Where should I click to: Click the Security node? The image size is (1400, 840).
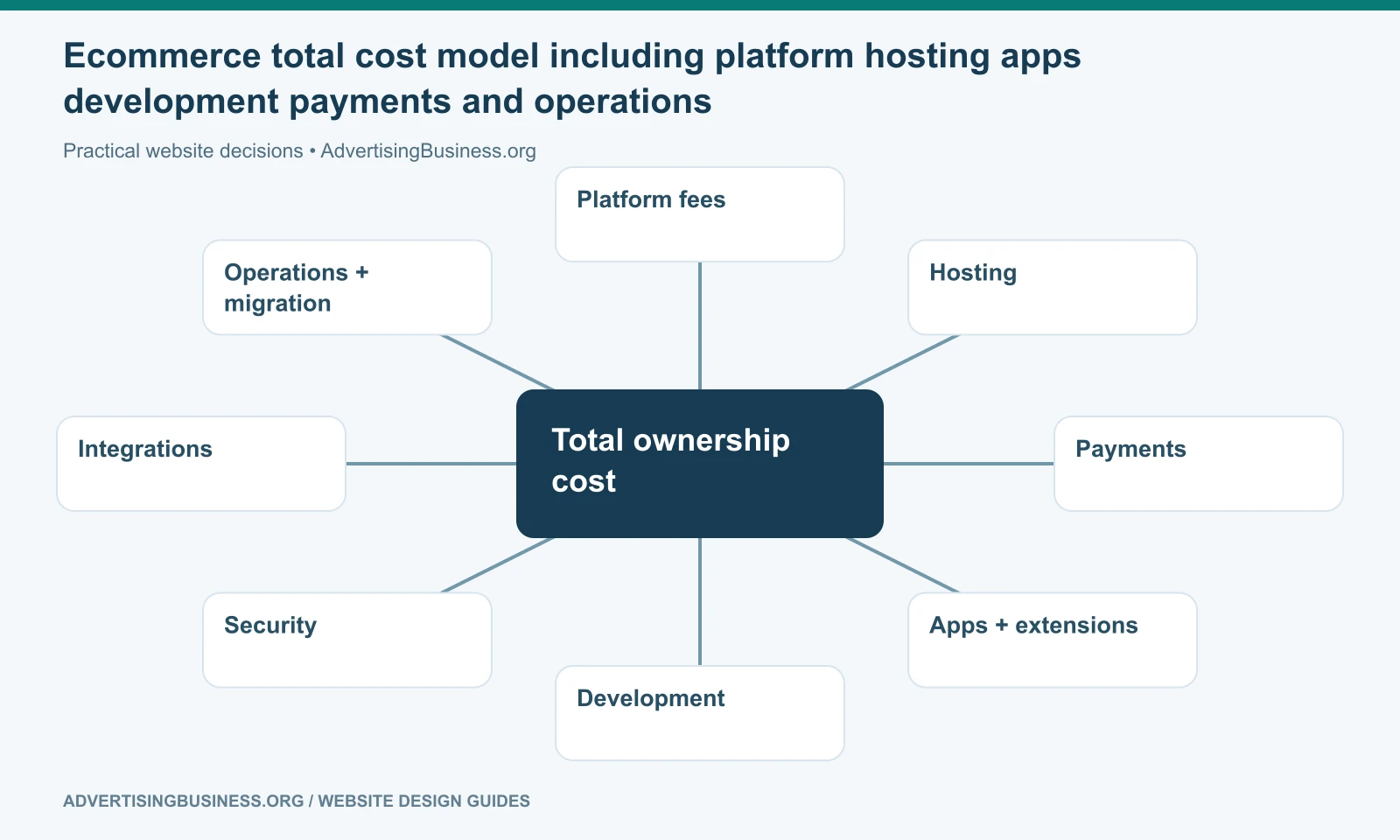[x=347, y=640]
